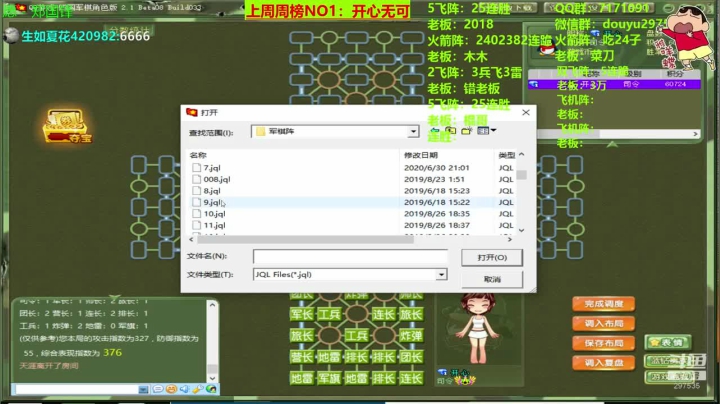Click the file list scroll-right arrow
Viewport: 720px width, 404px height.
tap(509, 240)
